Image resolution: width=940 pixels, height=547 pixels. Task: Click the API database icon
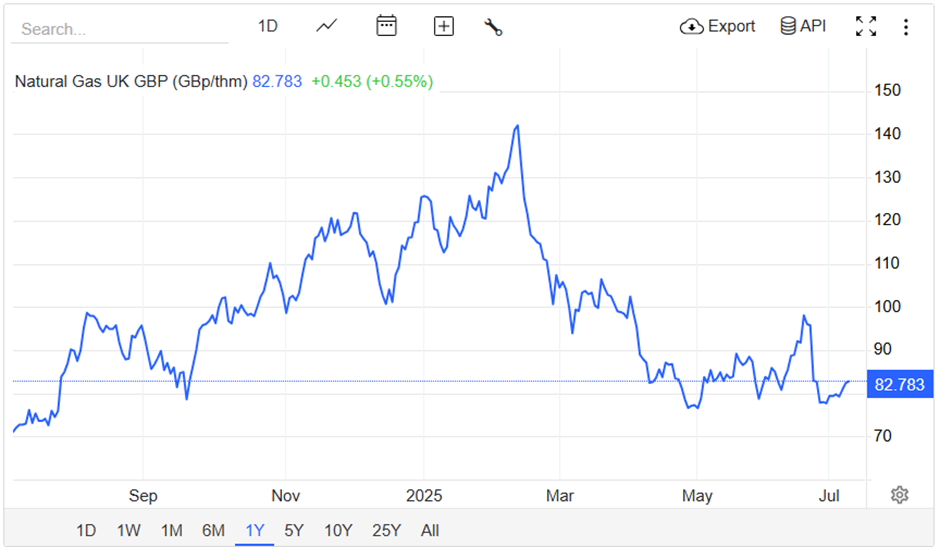pos(788,26)
